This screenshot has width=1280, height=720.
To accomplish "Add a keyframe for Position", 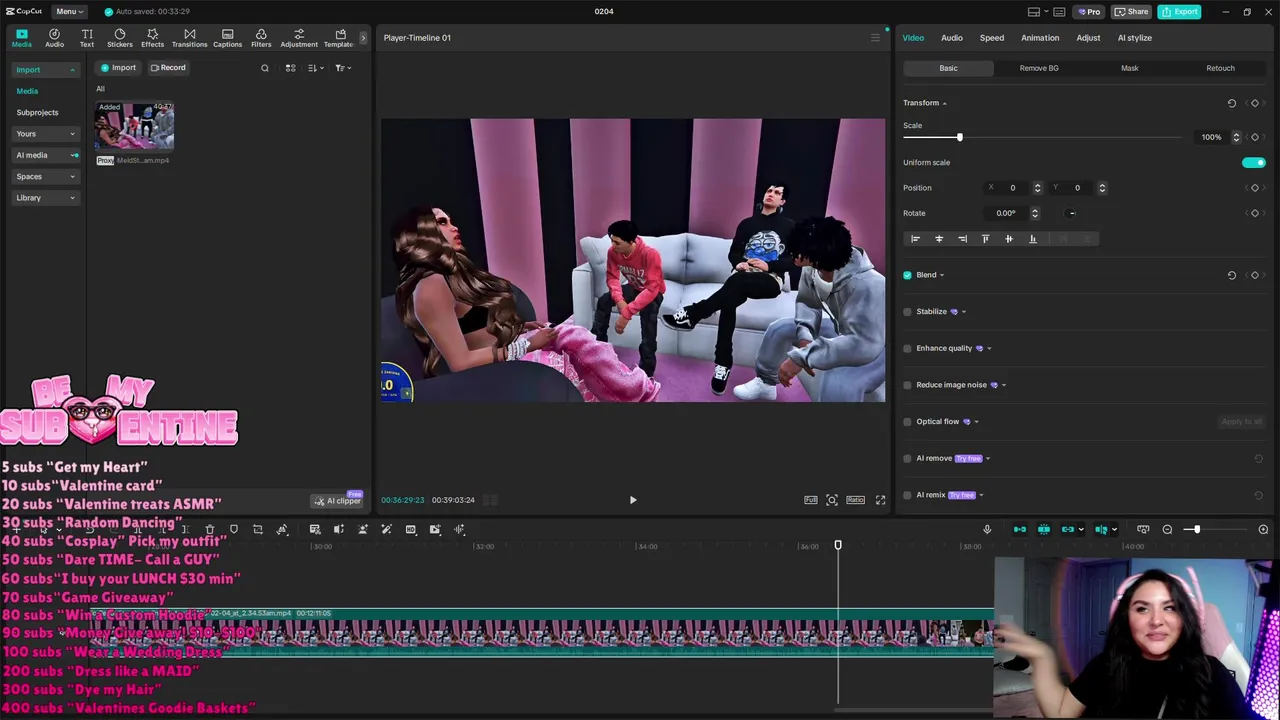I will click(x=1255, y=188).
